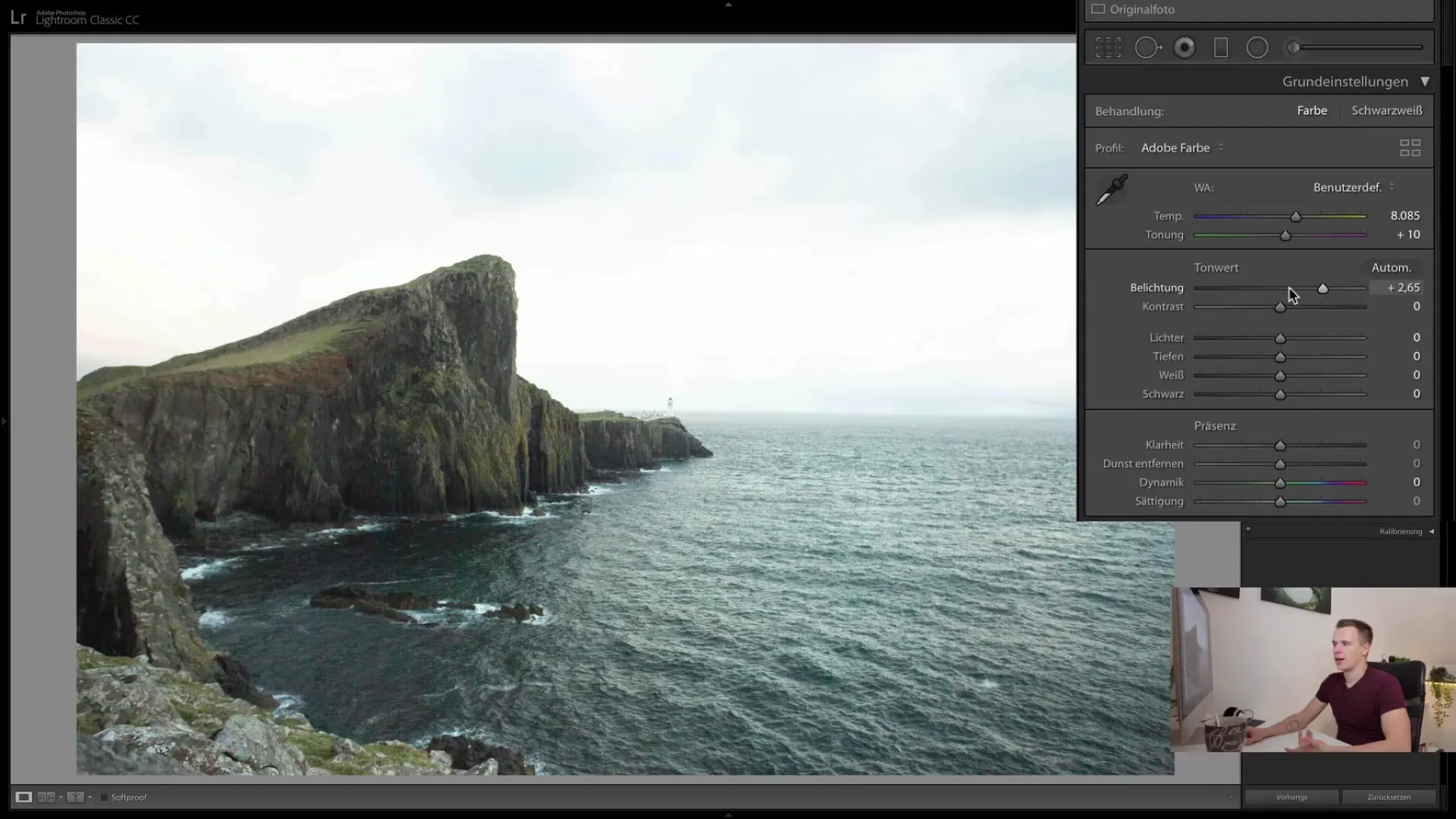Viewport: 1456px width, 819px height.
Task: Show the left panel via edge arrow
Action: [4, 420]
